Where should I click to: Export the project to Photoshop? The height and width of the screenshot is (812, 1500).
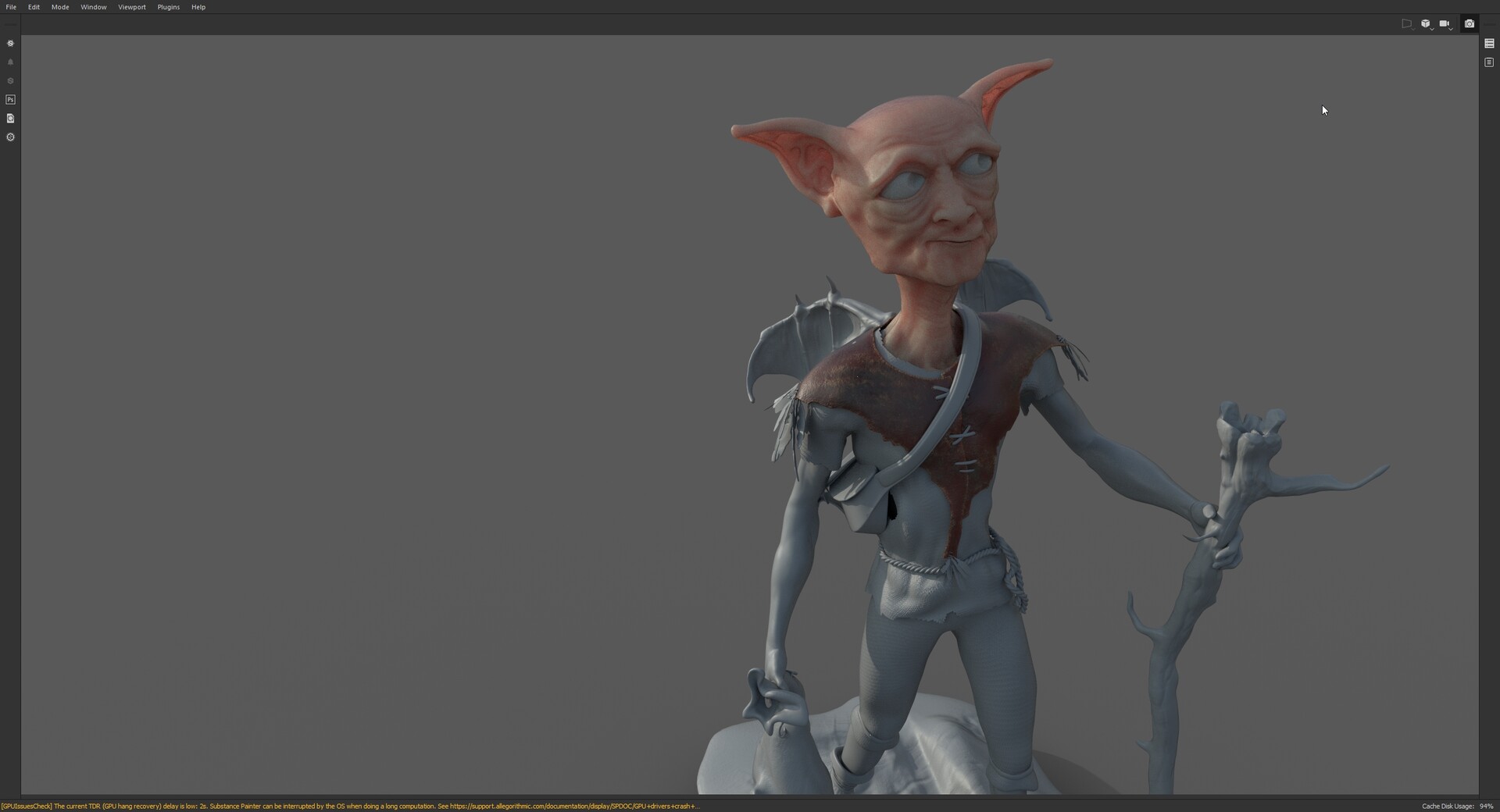point(10,99)
